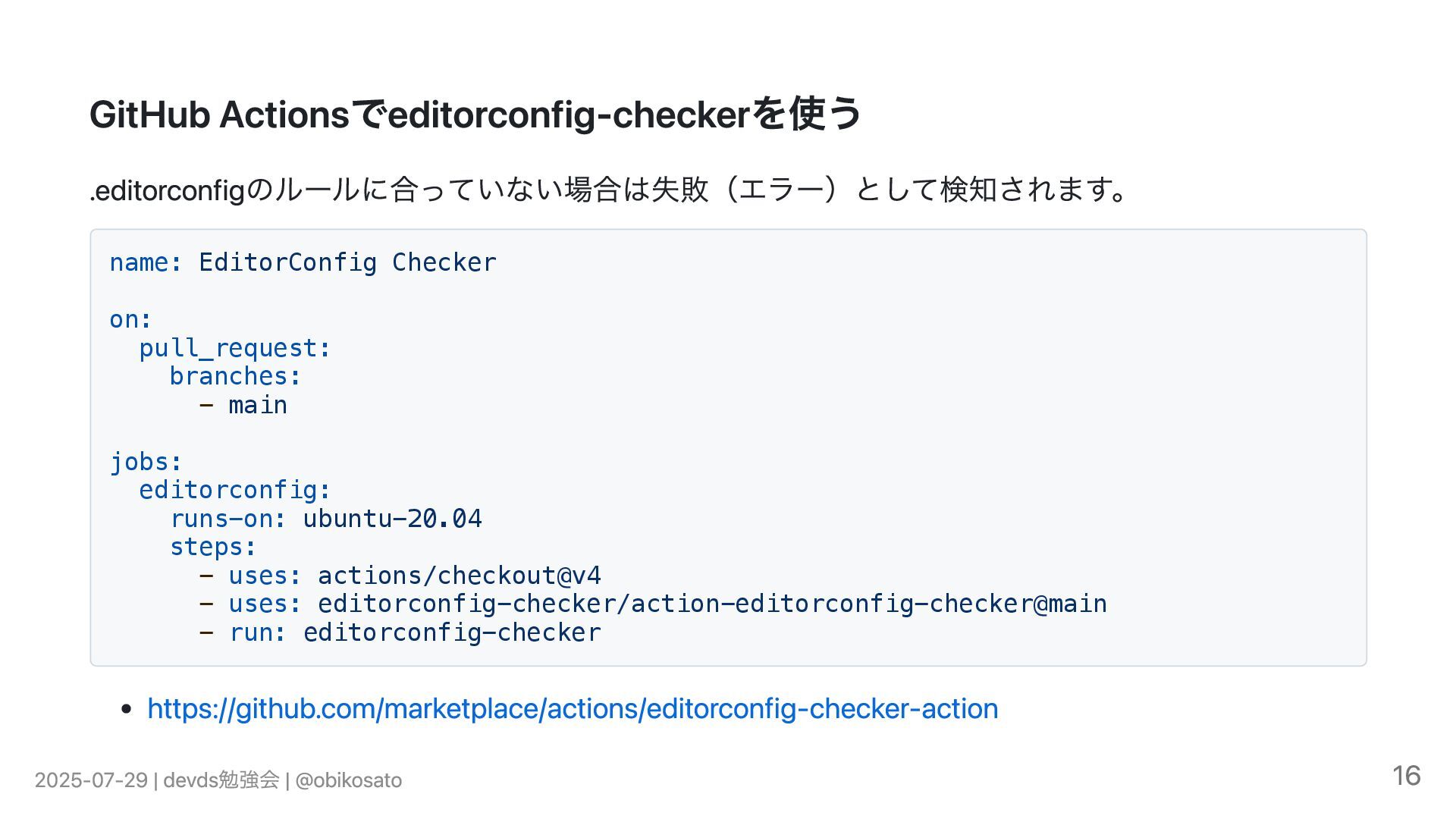1456x819 pixels.
Task: Click the 'branches:' key in code
Action: pyautogui.click(x=235, y=376)
